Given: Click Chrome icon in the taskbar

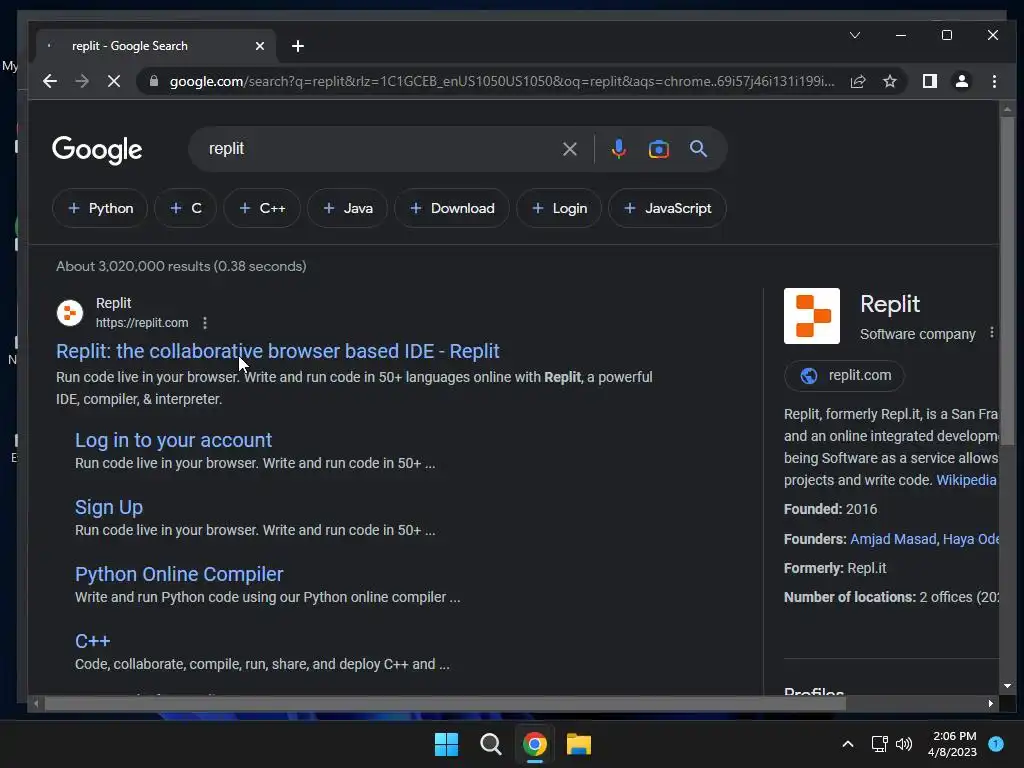Looking at the screenshot, I should click(x=535, y=744).
